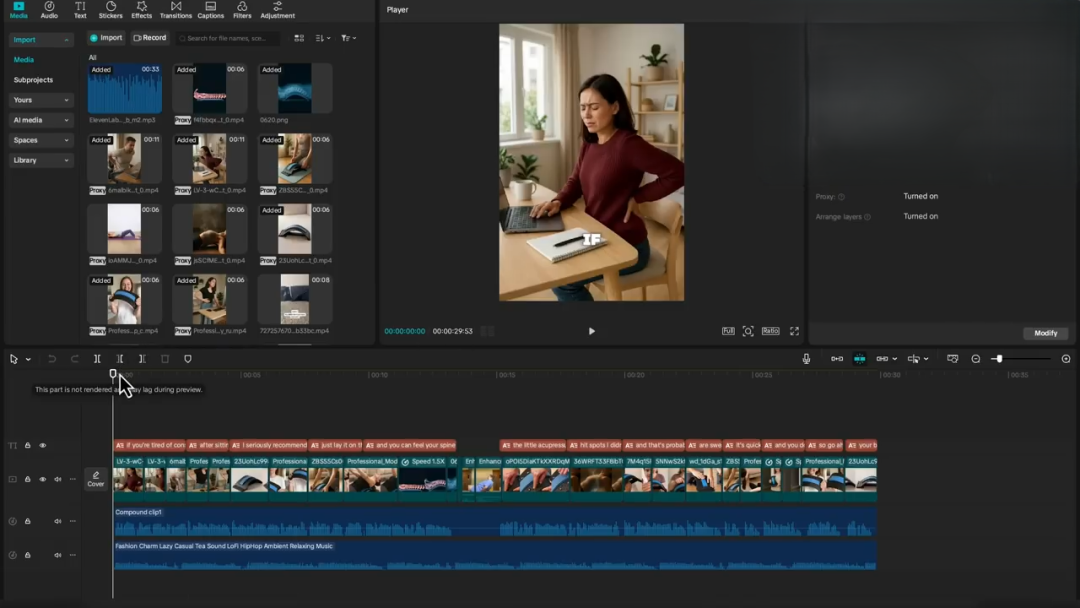Zoom out the timeline with minus icon
The image size is (1080, 608).
coord(975,359)
